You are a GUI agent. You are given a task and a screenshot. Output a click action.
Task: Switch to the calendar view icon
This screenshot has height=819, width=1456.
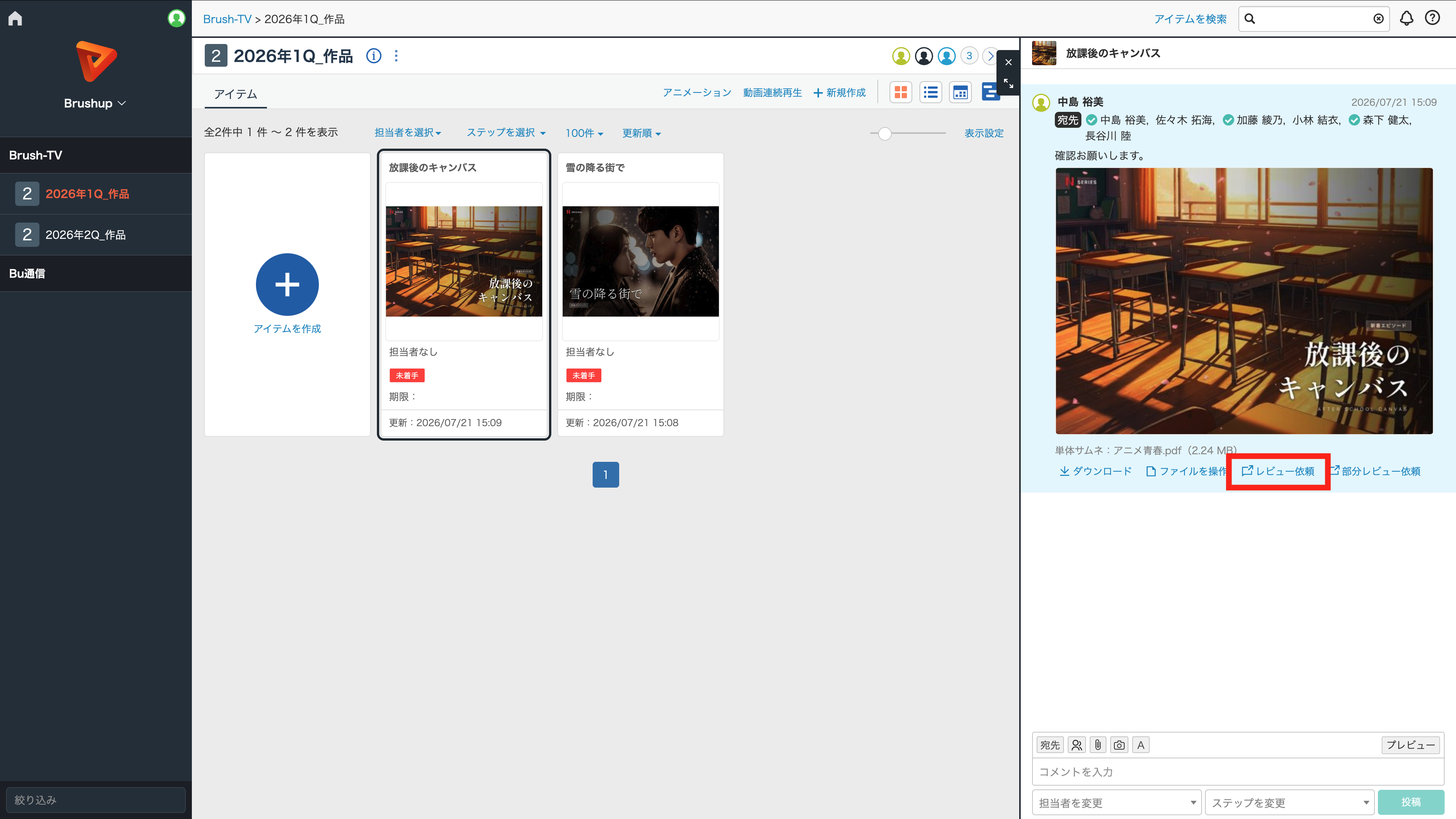[x=960, y=92]
